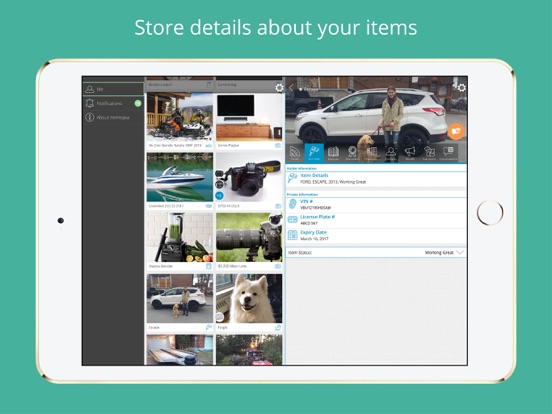Open settings gear above the item grid
The width and height of the screenshot is (552, 414).
(279, 87)
